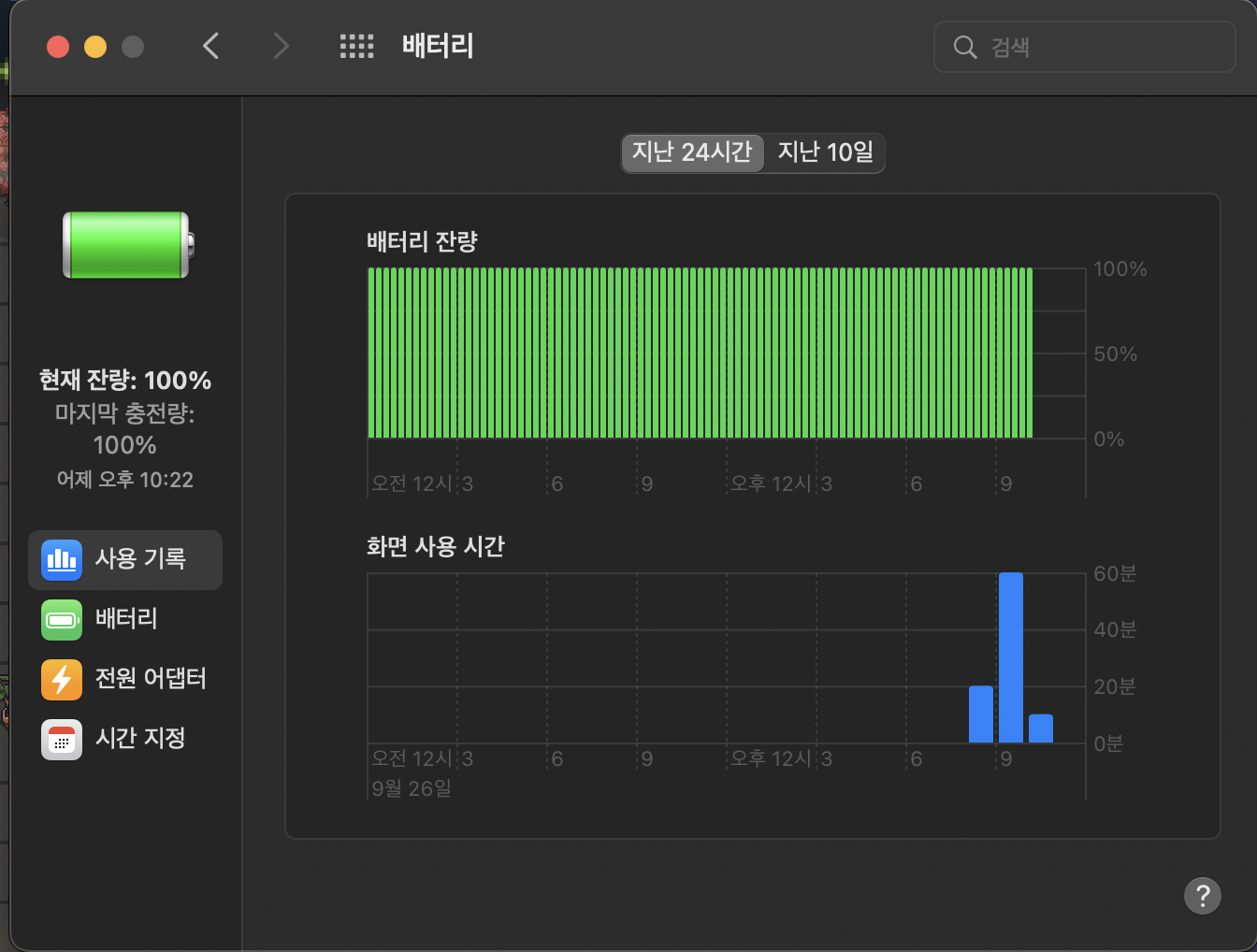
Task: Select the 지난 24시간 tab
Action: (692, 152)
